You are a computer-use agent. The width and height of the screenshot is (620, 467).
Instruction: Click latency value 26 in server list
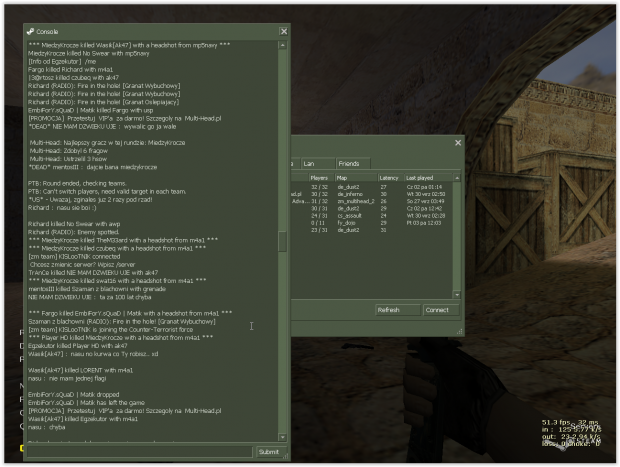[384, 201]
